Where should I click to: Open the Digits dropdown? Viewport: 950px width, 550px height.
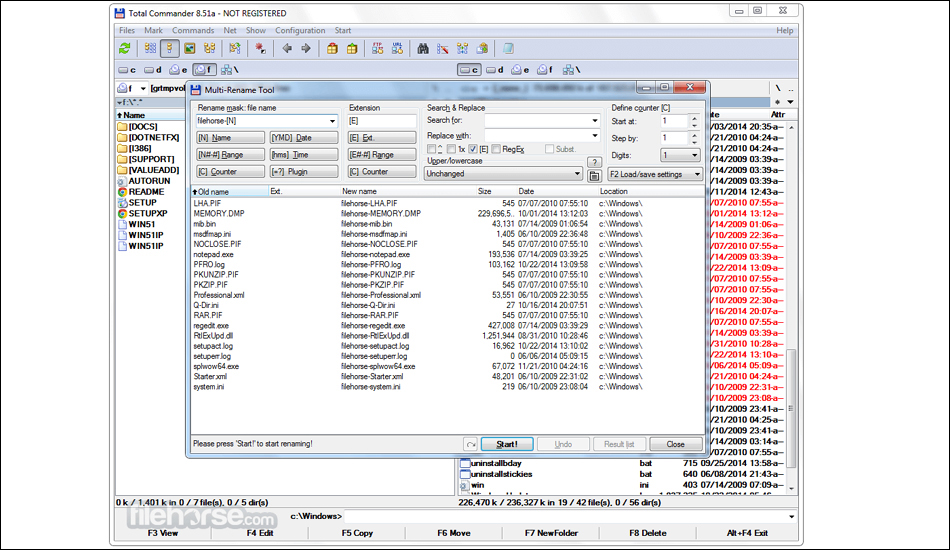pyautogui.click(x=680, y=155)
